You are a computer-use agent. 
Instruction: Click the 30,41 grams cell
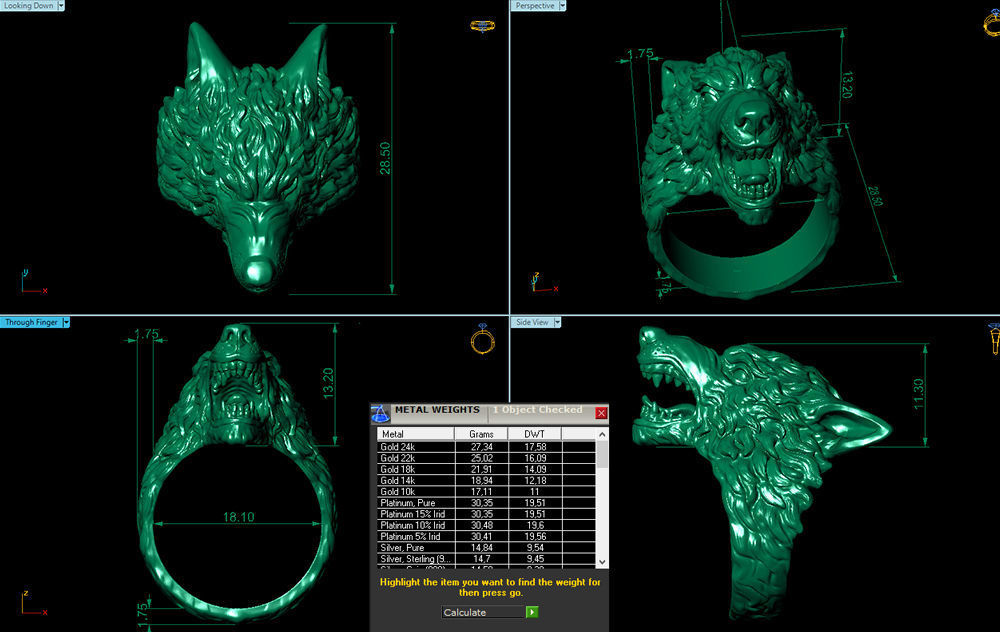coord(482,536)
